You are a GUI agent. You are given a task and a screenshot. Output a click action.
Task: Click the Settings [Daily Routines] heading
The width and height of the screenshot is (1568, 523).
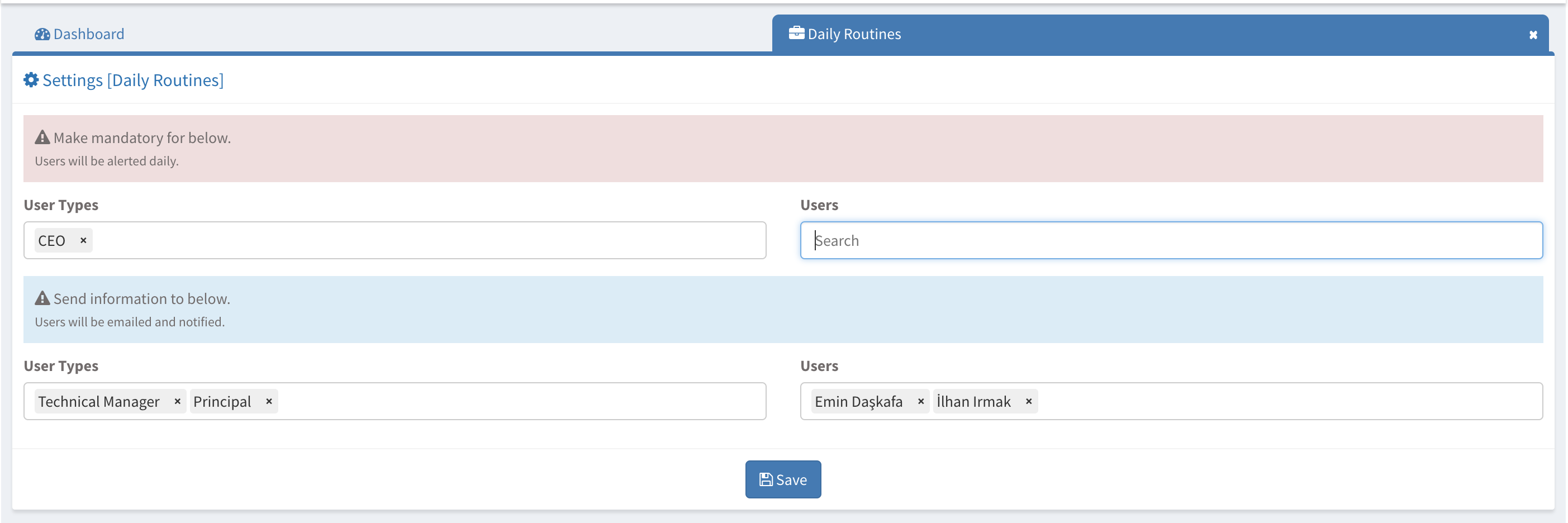(x=132, y=80)
